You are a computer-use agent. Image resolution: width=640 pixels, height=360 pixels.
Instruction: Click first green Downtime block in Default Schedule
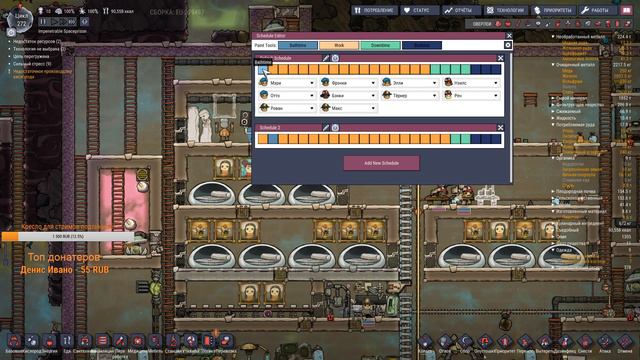tap(435, 69)
